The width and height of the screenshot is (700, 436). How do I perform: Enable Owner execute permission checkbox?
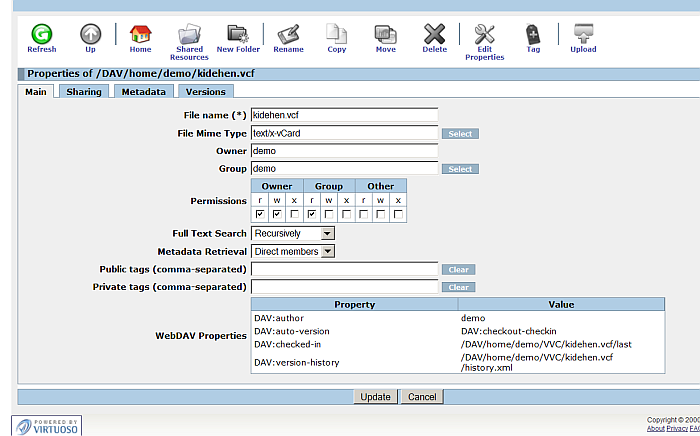(x=294, y=214)
